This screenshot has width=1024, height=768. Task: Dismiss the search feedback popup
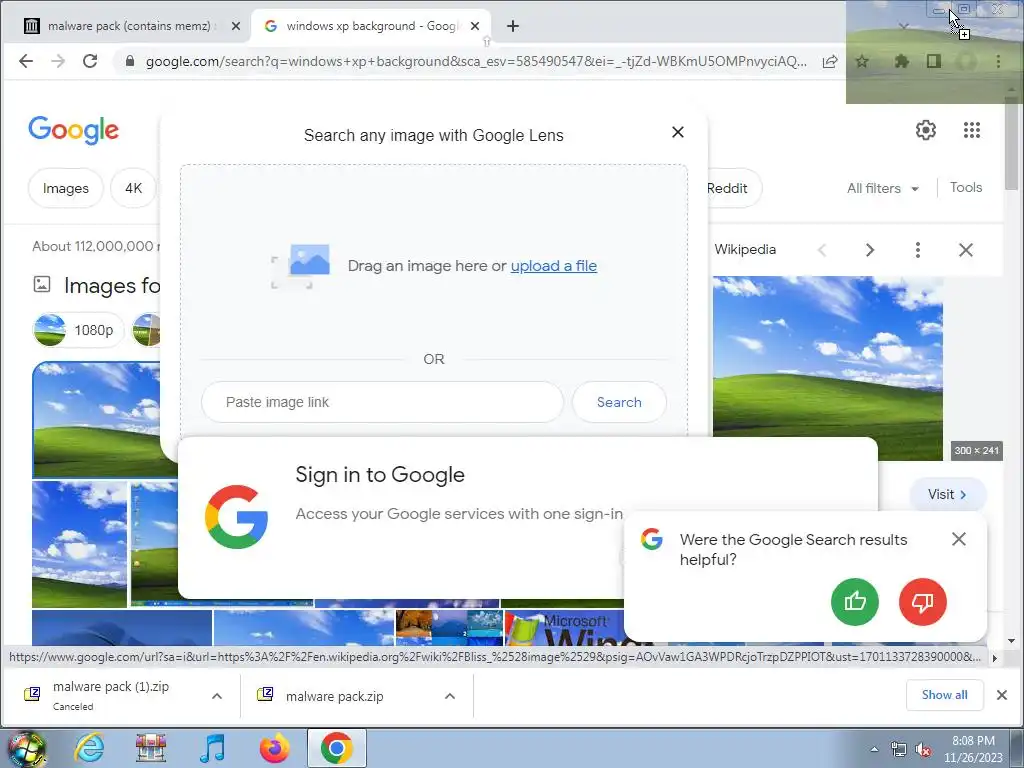point(959,539)
